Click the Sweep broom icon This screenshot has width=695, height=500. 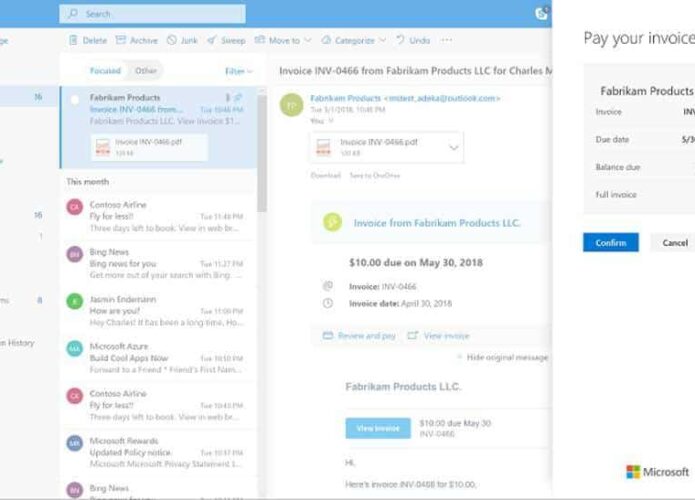coord(212,40)
